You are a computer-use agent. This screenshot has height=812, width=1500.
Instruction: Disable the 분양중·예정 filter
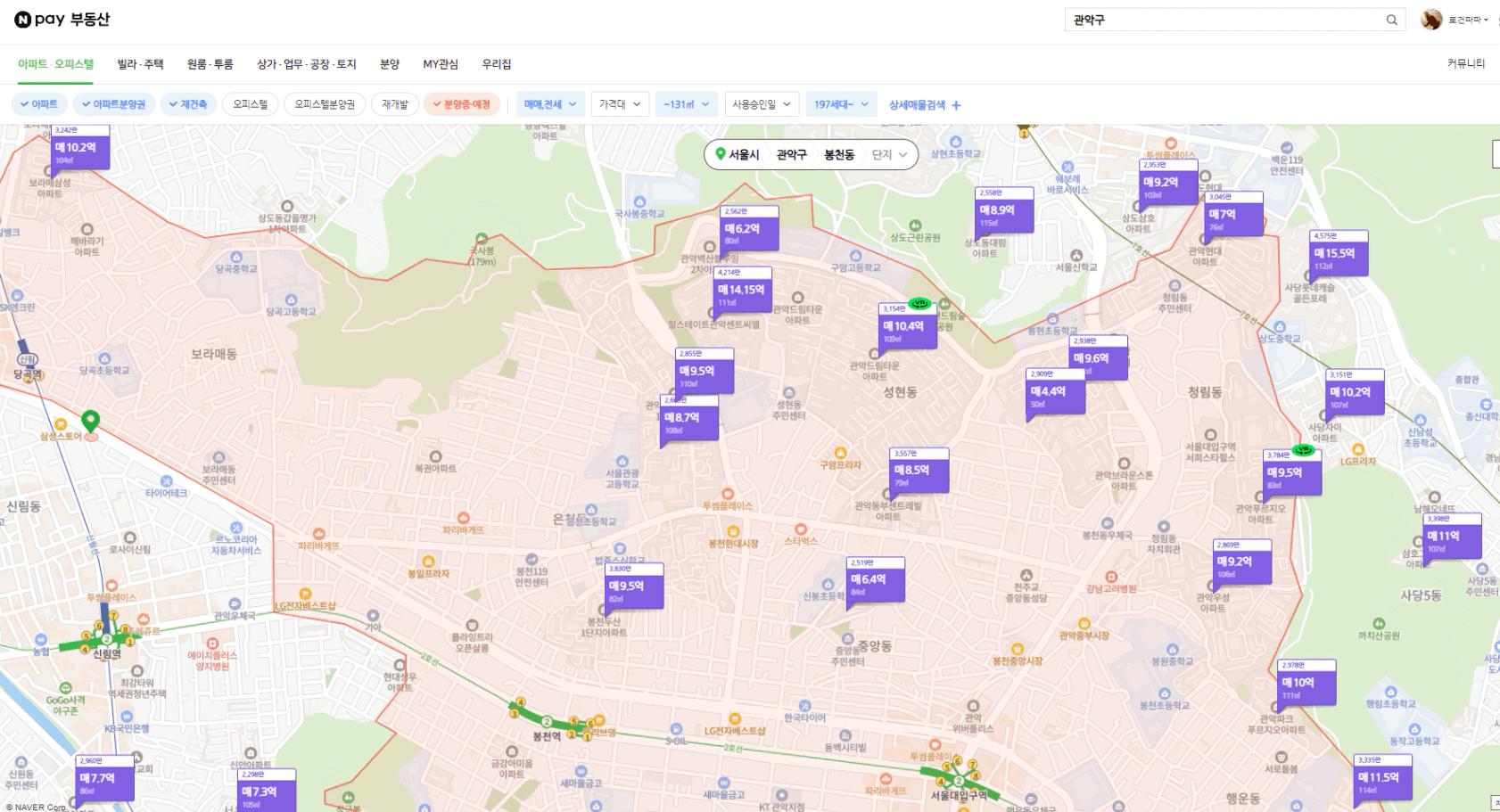(x=461, y=104)
